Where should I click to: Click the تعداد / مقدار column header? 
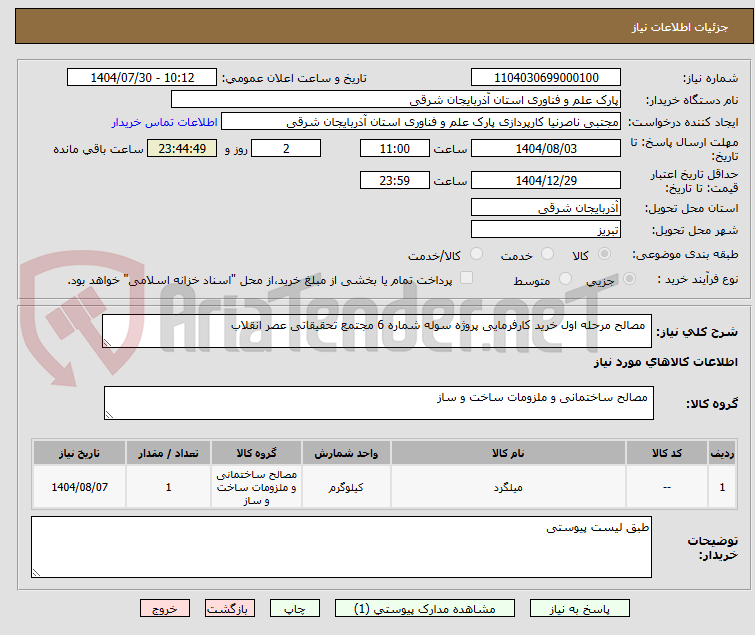168,453
